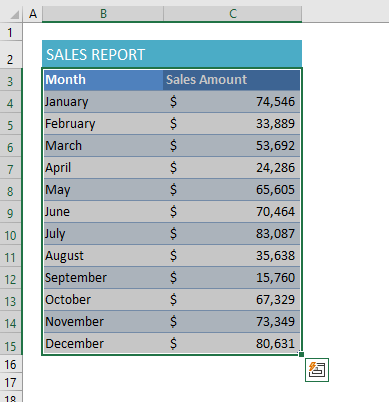Select the Sales Amount header cell

[232, 80]
